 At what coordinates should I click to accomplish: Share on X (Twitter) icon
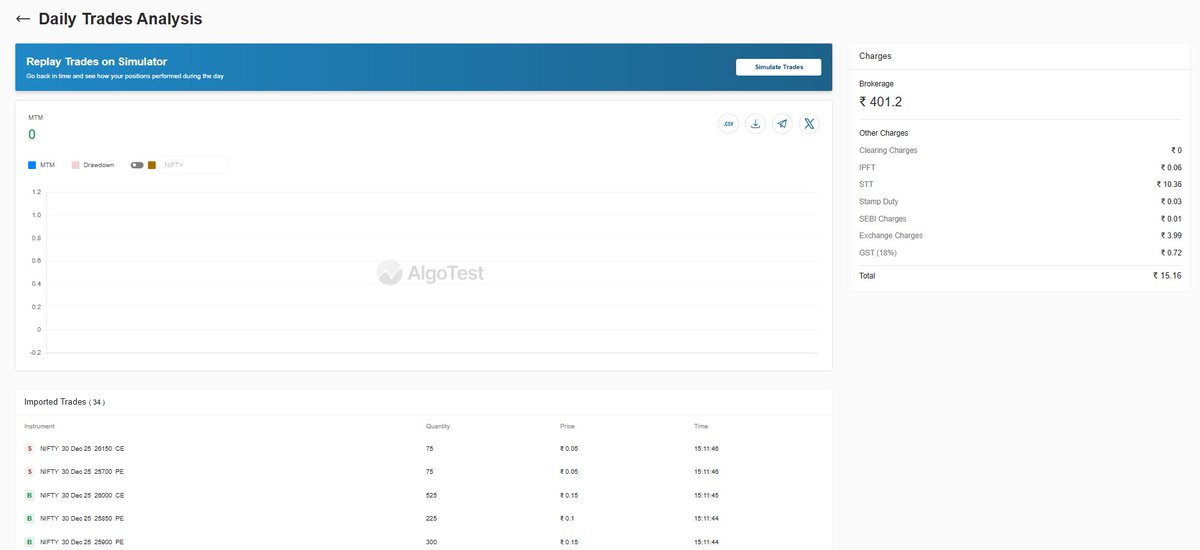point(809,124)
